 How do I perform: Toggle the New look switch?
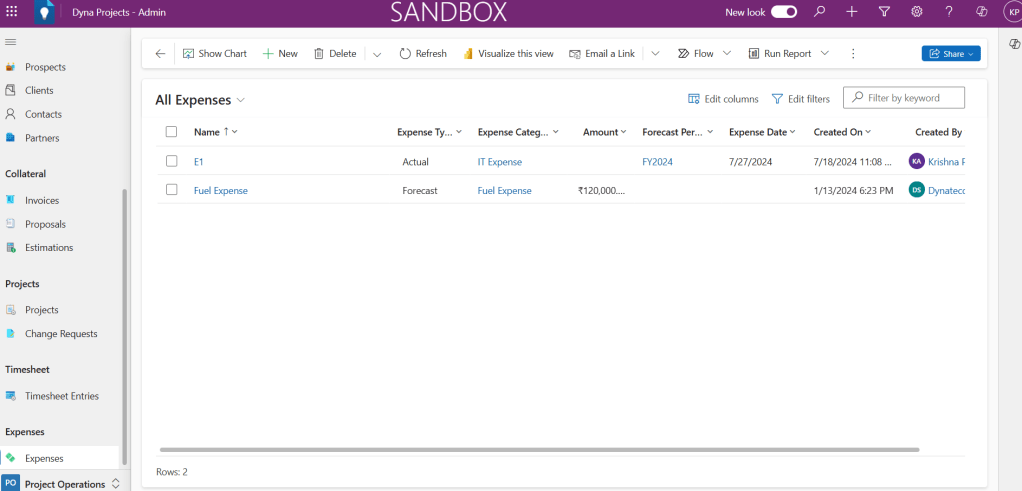(784, 12)
